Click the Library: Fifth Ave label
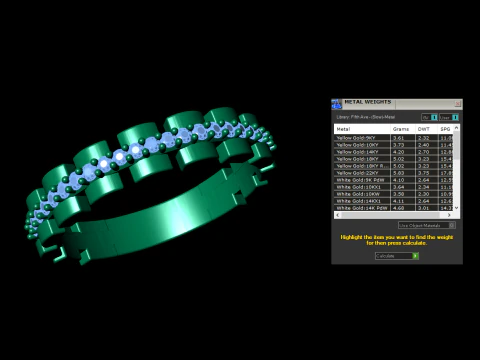 point(366,117)
